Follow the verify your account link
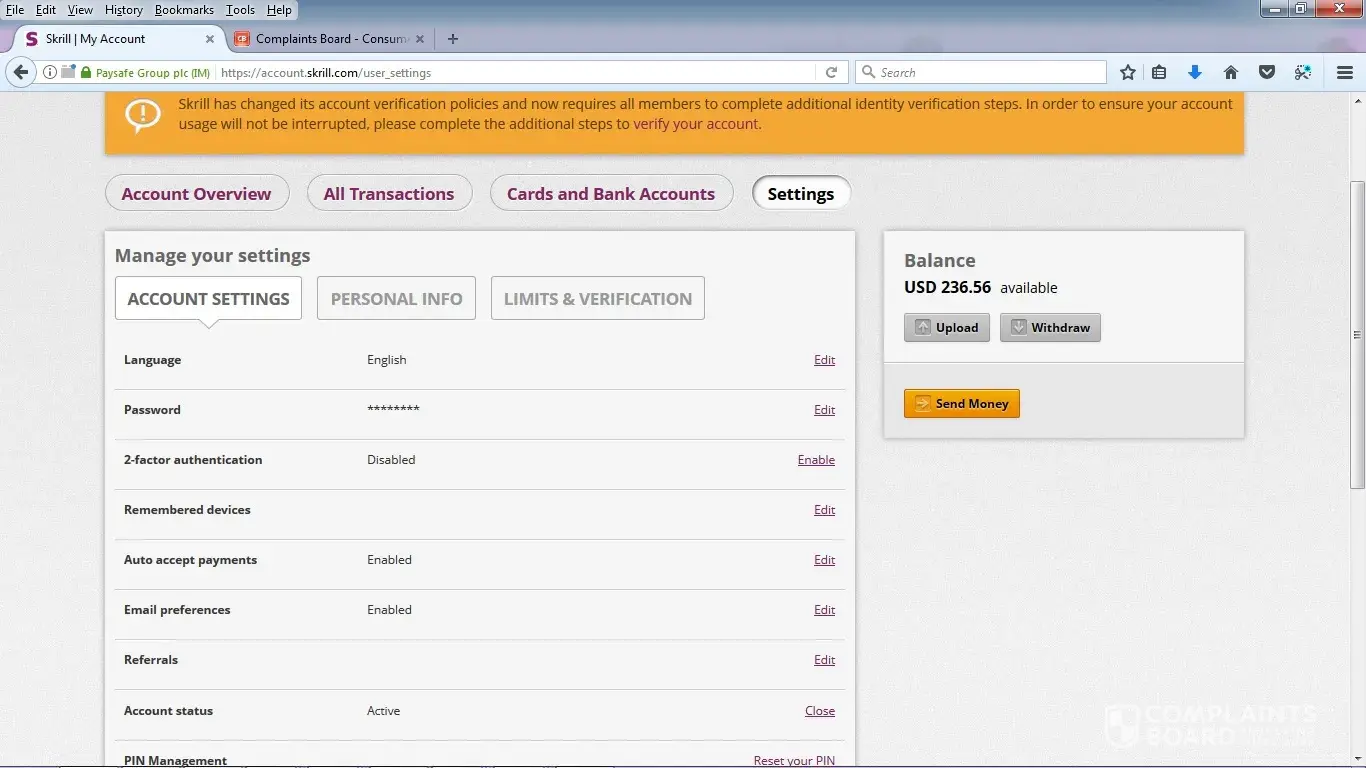 pyautogui.click(x=696, y=124)
